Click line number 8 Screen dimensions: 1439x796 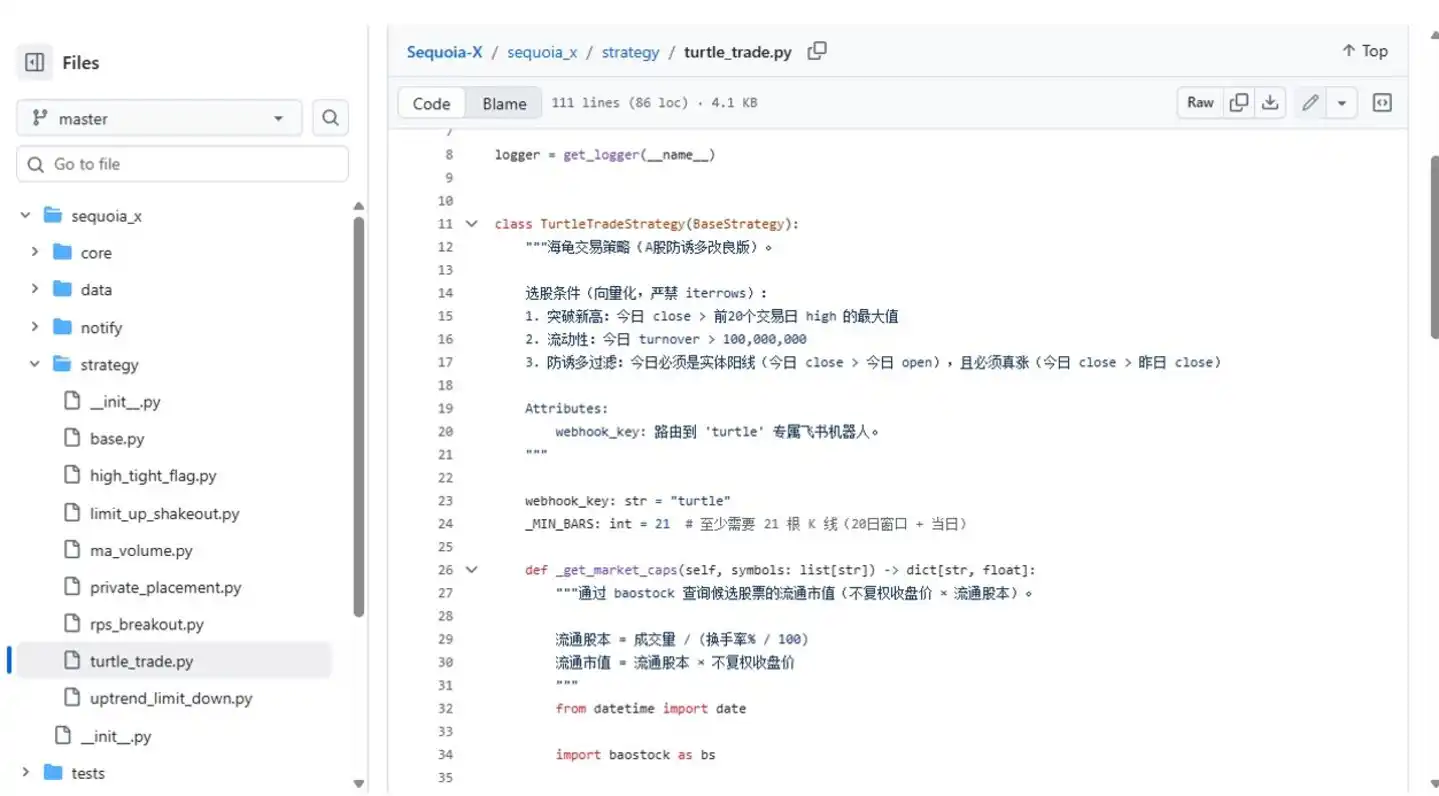449,154
